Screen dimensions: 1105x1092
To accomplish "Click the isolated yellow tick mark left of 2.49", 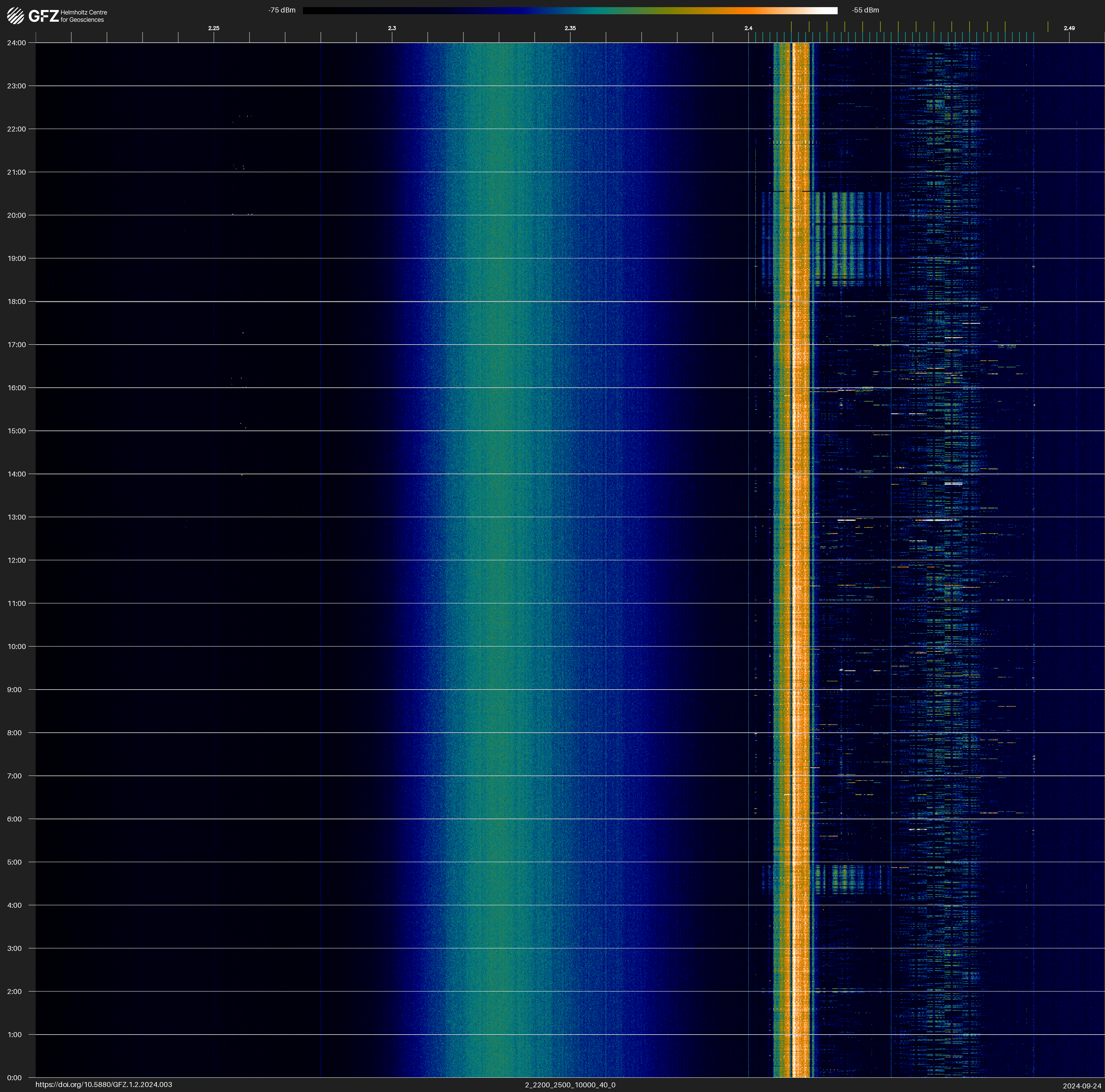I will 1048,27.
